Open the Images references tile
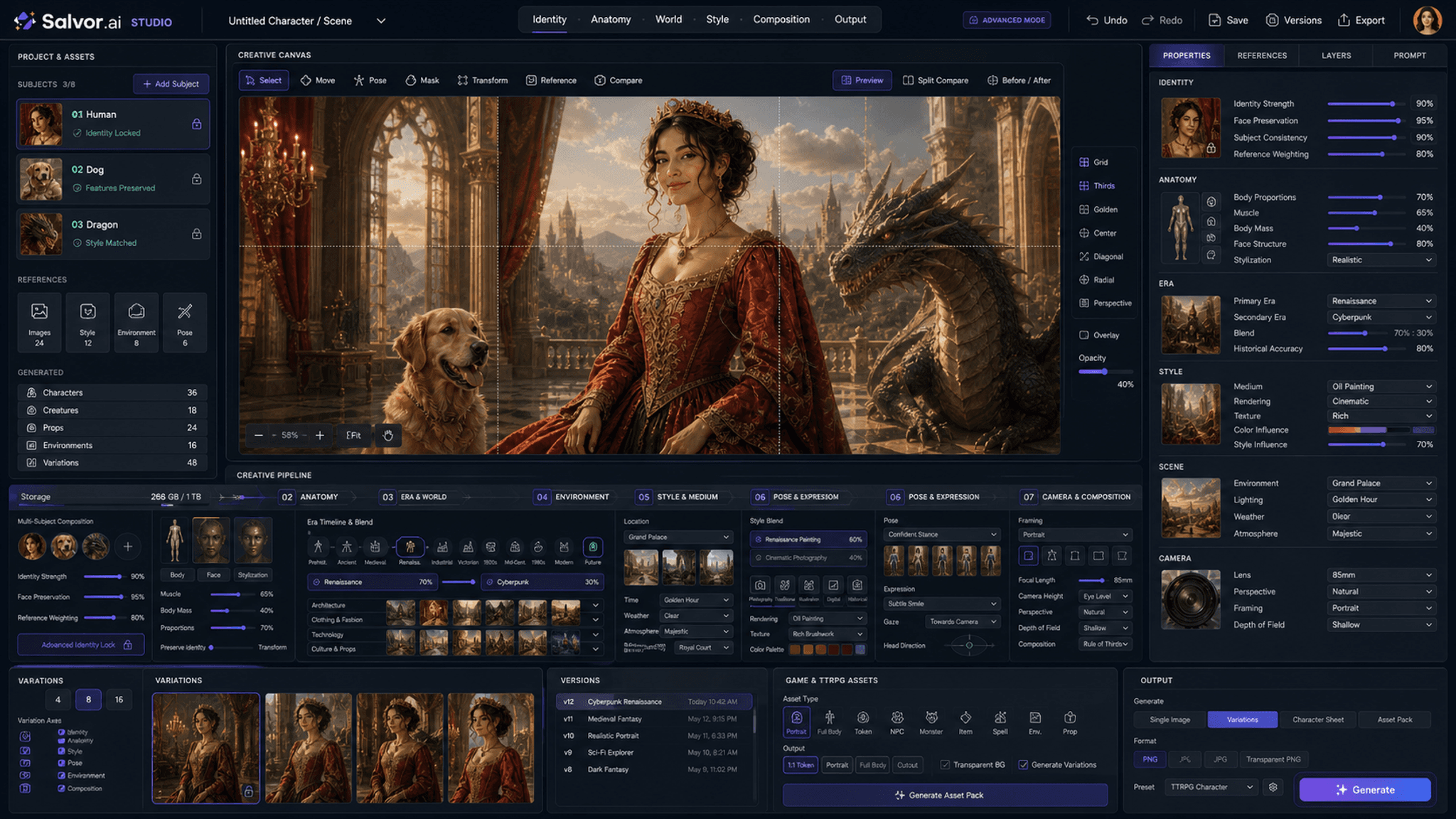This screenshot has width=1456, height=819. click(x=39, y=322)
